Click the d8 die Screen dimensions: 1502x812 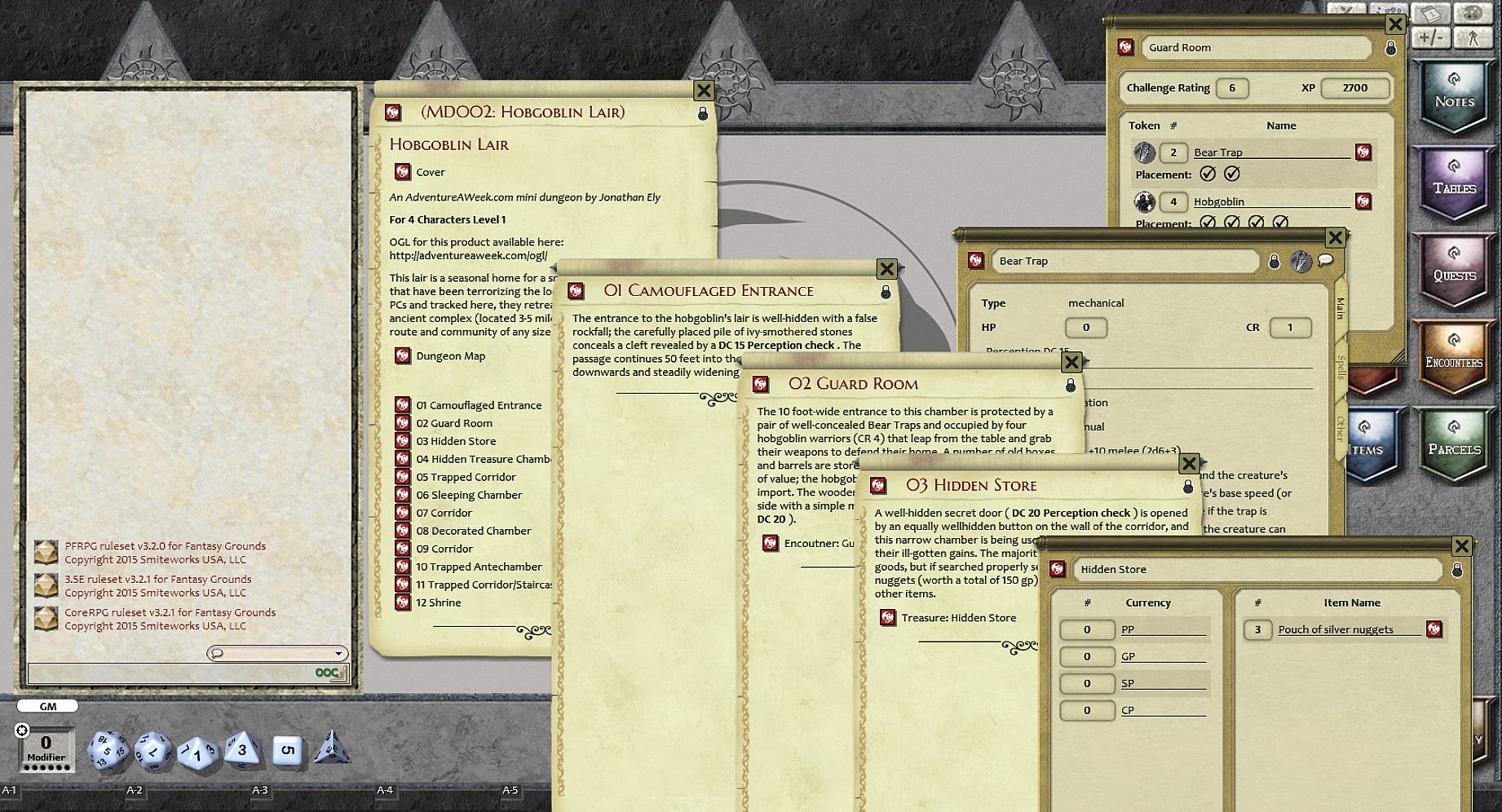coord(242,749)
